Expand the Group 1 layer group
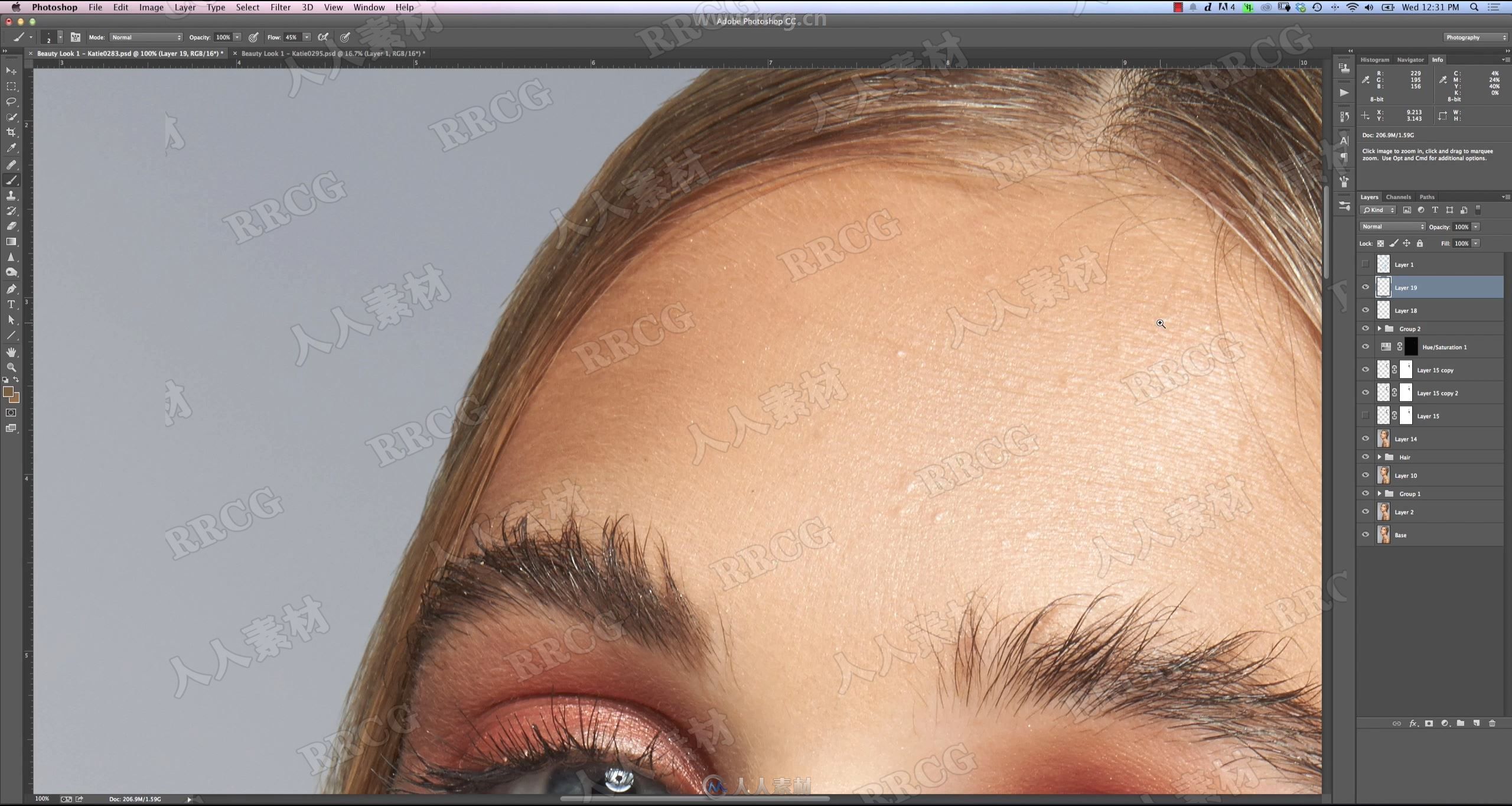Image resolution: width=1512 pixels, height=806 pixels. tap(1378, 494)
